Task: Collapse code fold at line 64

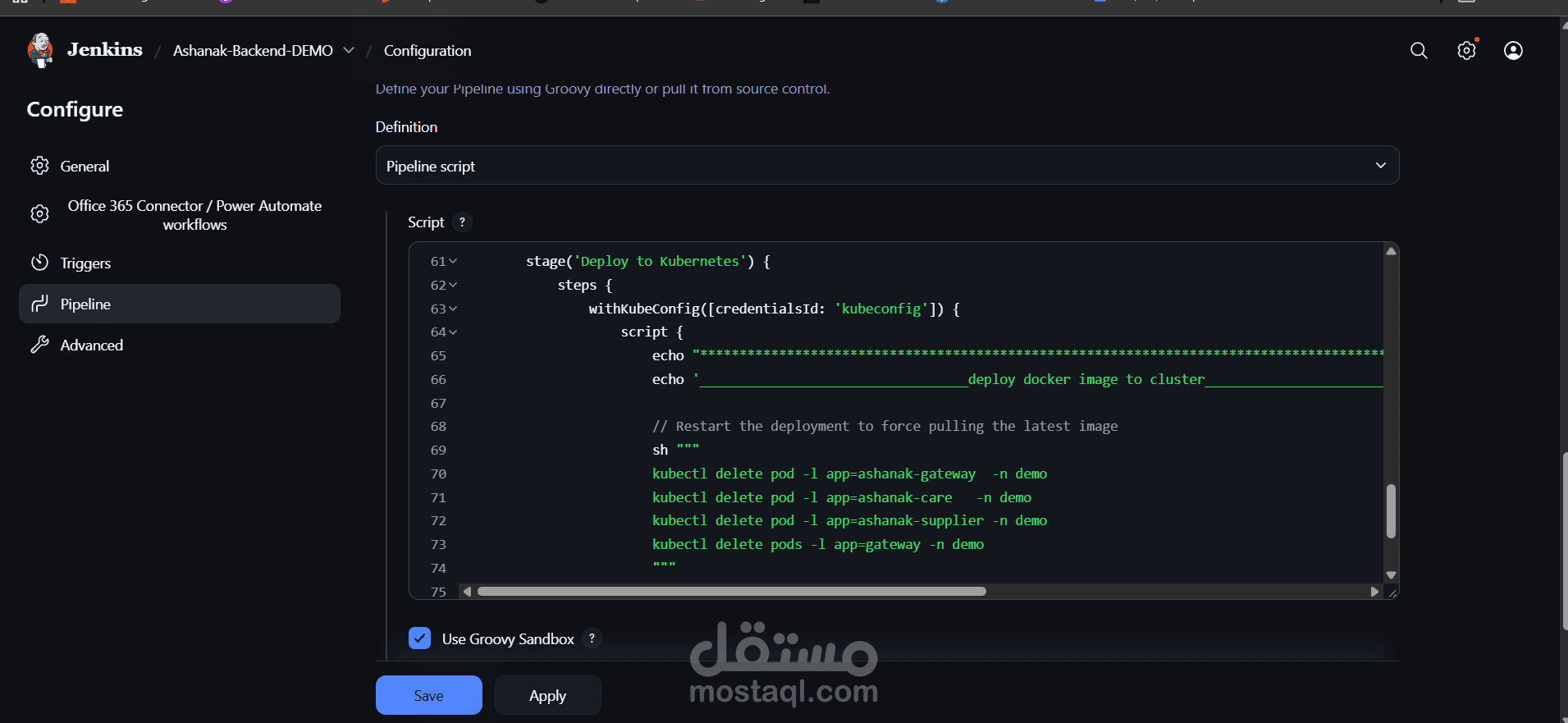Action: tap(453, 332)
